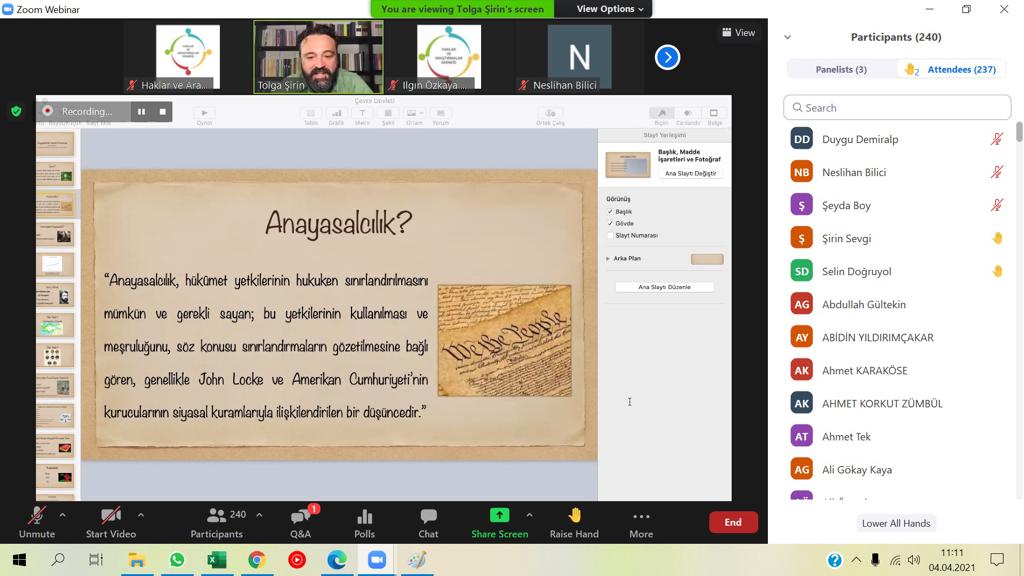Open audio options arrow beside Unmute

(62, 515)
